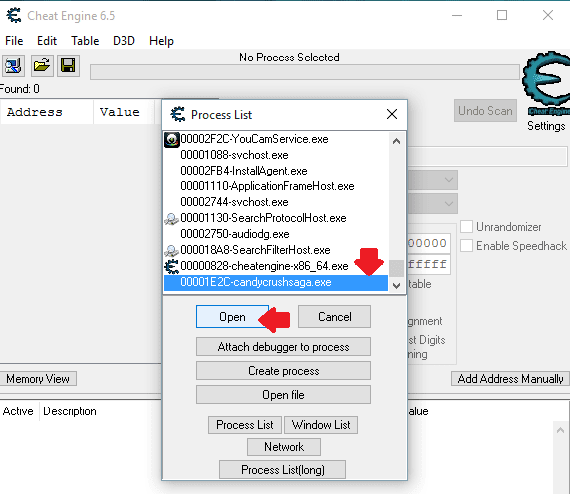This screenshot has height=494, width=570.
Task: Select 00001130-SearchProtocolHost.exe process
Action: 276,218
